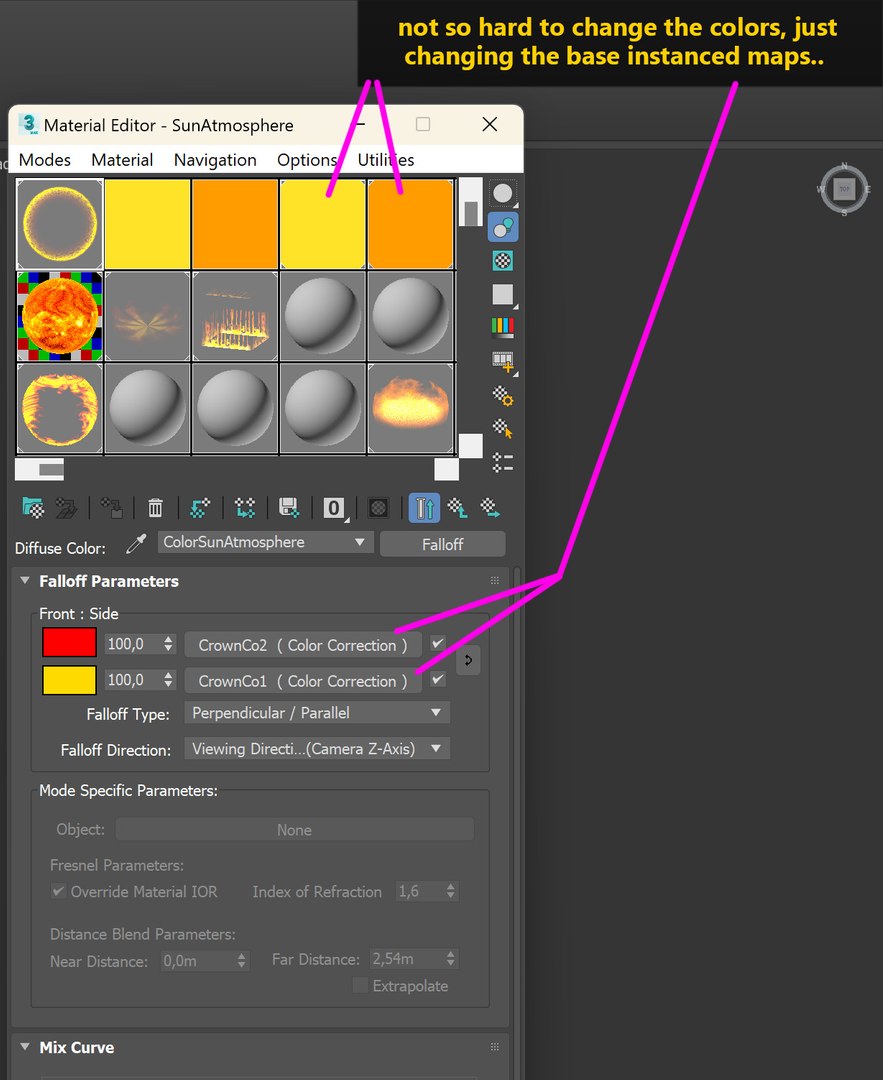
Task: Click the Object None button
Action: click(294, 830)
